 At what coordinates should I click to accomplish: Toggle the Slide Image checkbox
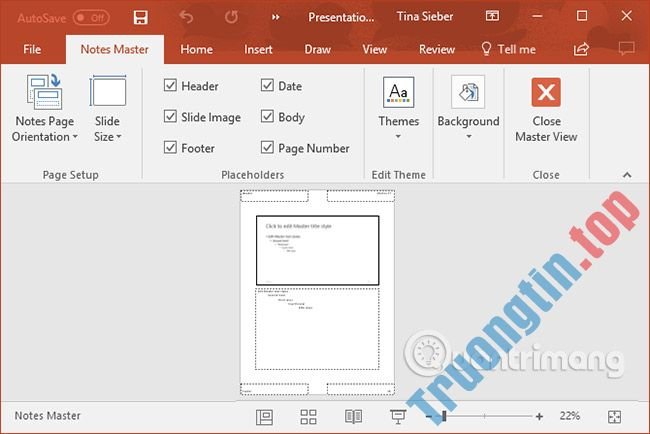pos(171,117)
